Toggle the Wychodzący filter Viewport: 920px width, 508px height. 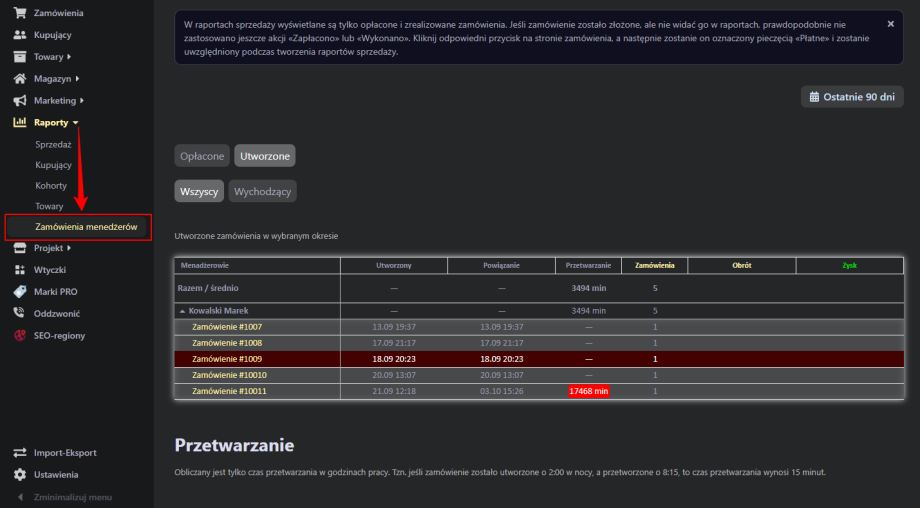click(262, 191)
